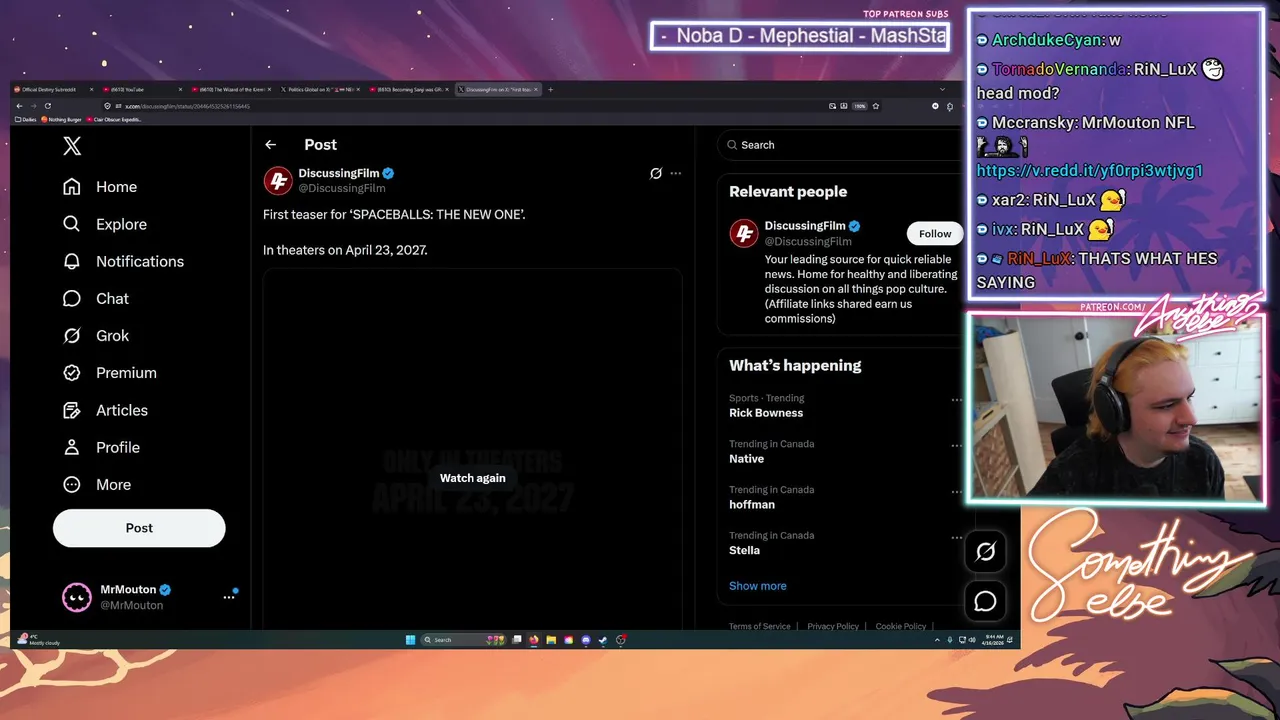
Task: Switch to The Wizard of the Kremlin tab
Action: click(230, 90)
